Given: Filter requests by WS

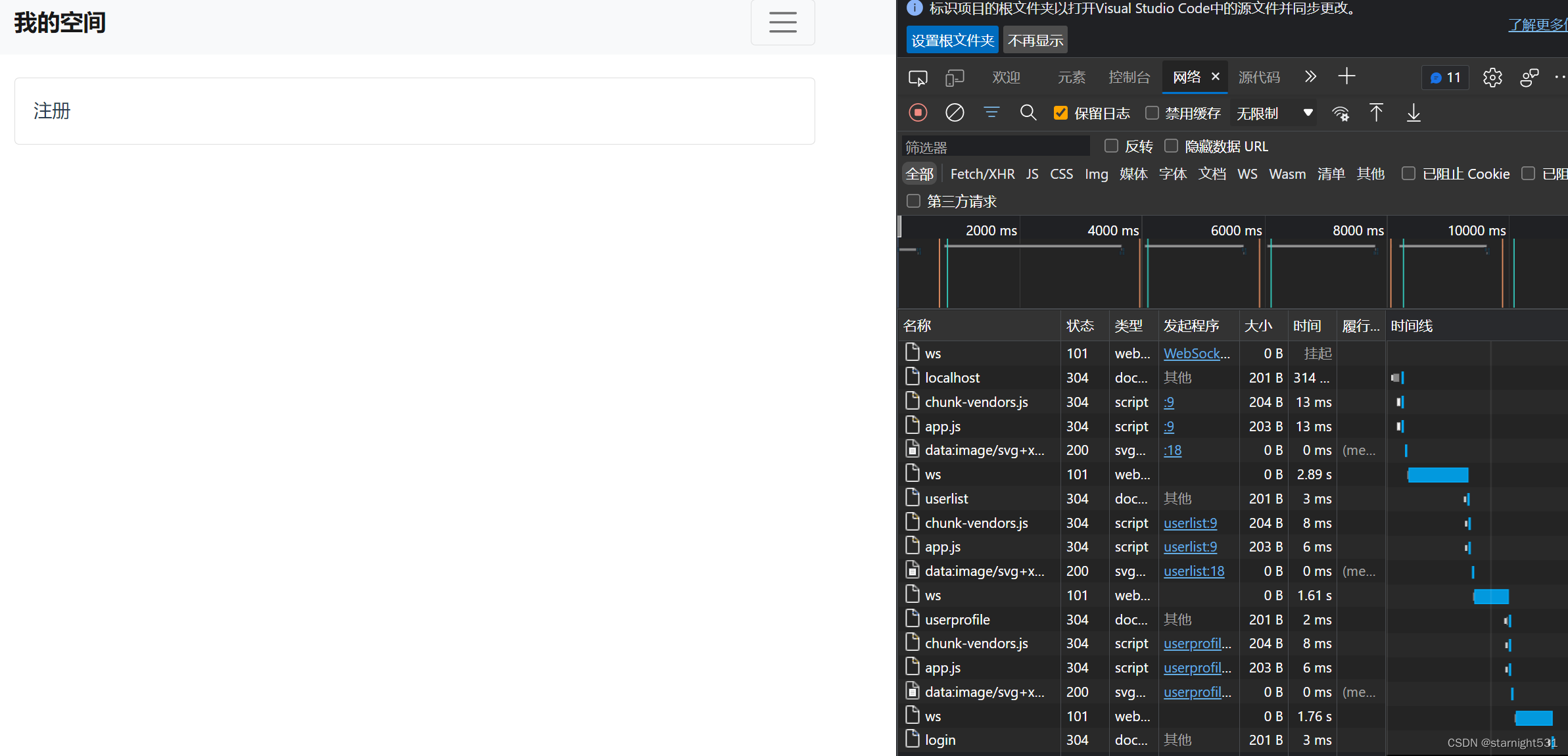Looking at the screenshot, I should tap(1247, 174).
